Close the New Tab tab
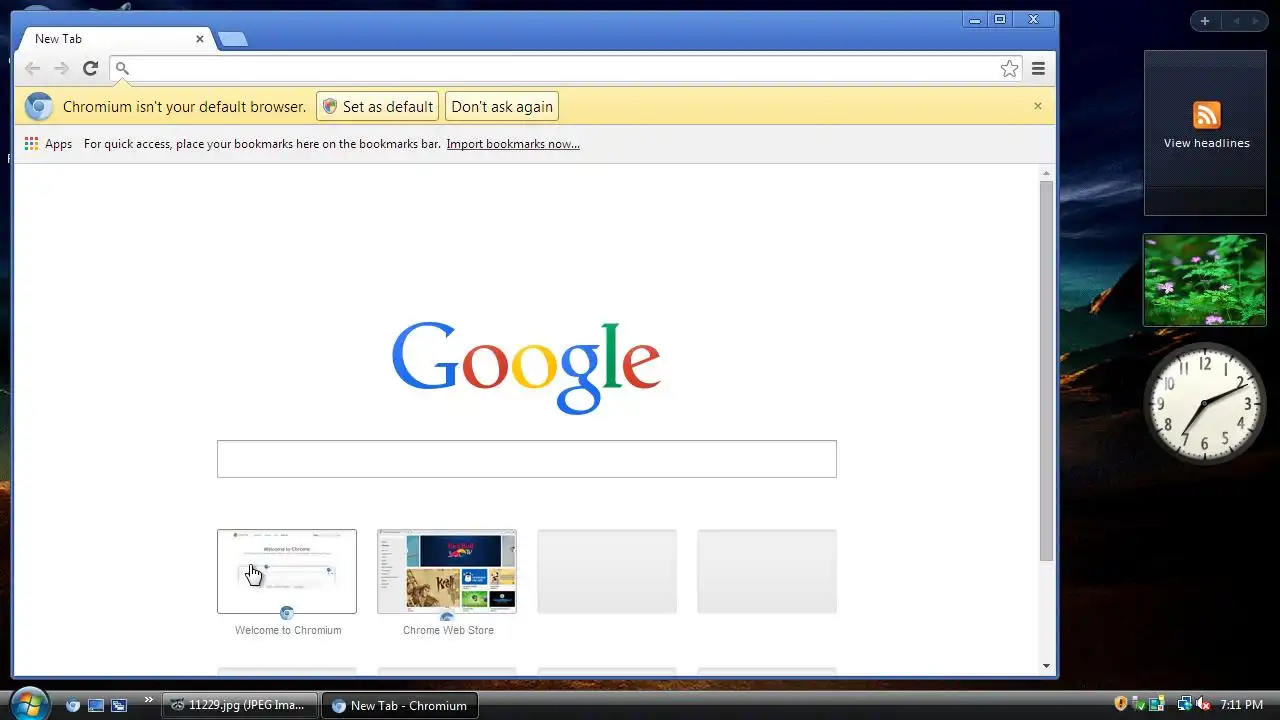Image resolution: width=1280 pixels, height=720 pixels. click(199, 39)
